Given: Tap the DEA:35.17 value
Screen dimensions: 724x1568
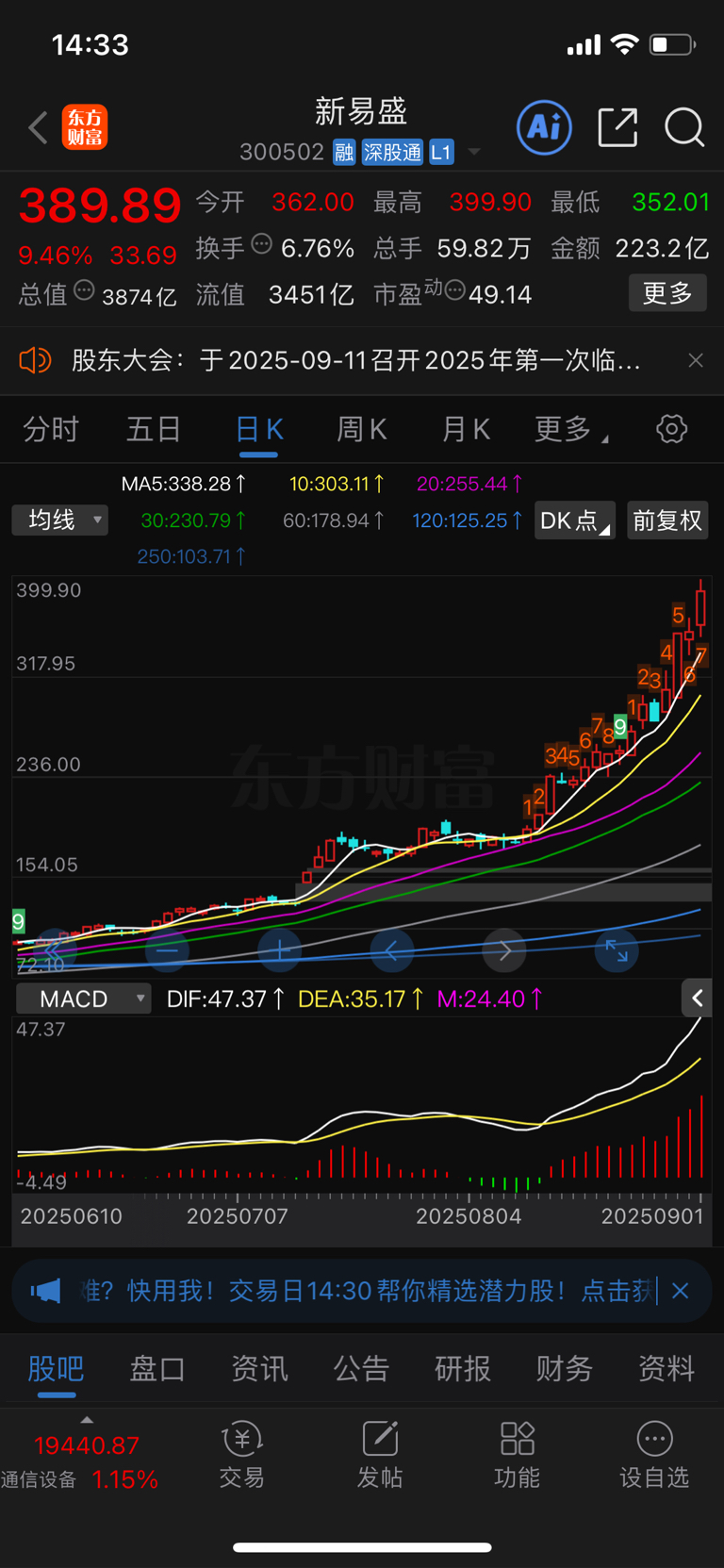Looking at the screenshot, I should point(361,999).
